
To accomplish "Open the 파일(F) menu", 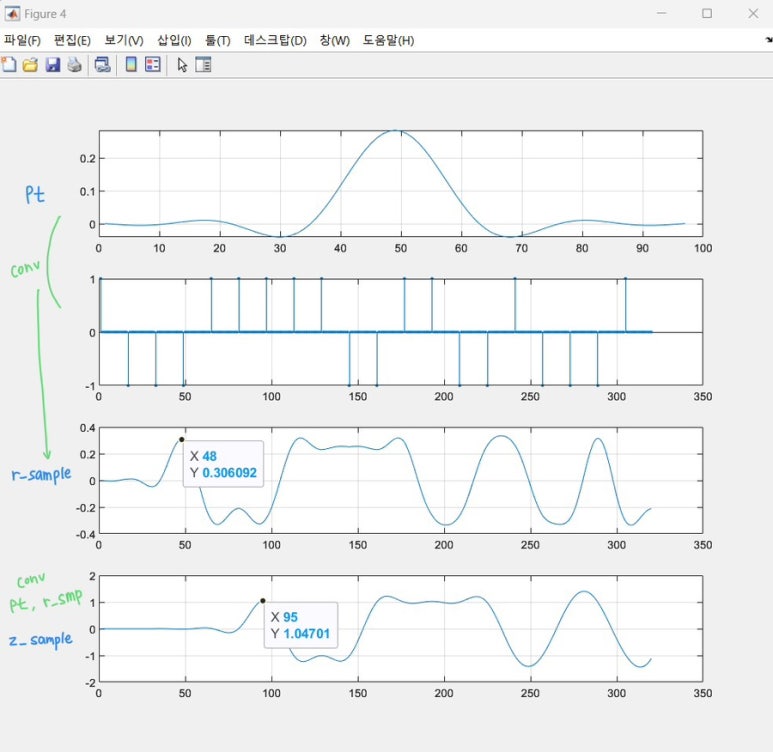I will [22, 40].
